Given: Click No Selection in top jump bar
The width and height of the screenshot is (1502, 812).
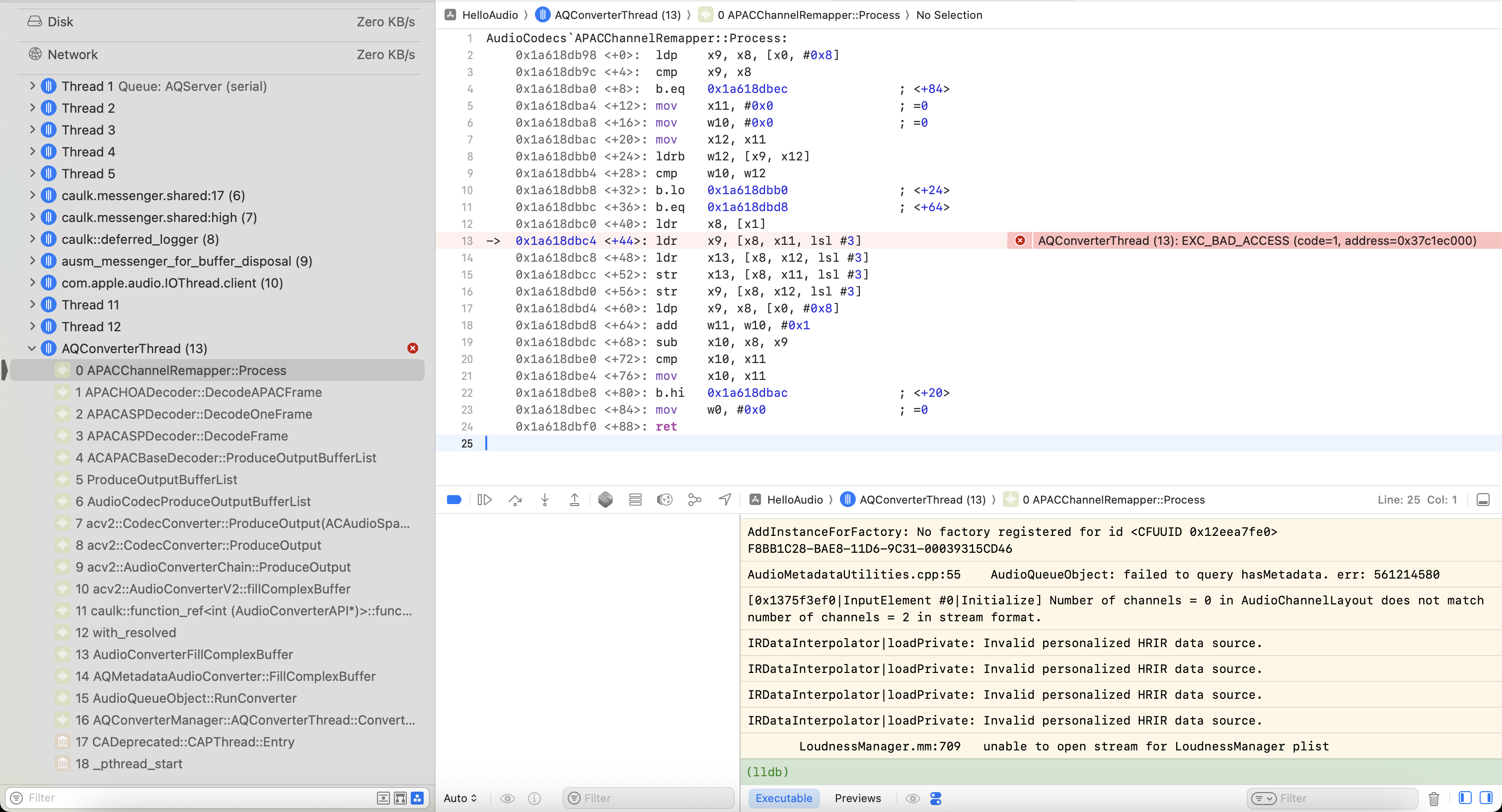Looking at the screenshot, I should [x=949, y=14].
